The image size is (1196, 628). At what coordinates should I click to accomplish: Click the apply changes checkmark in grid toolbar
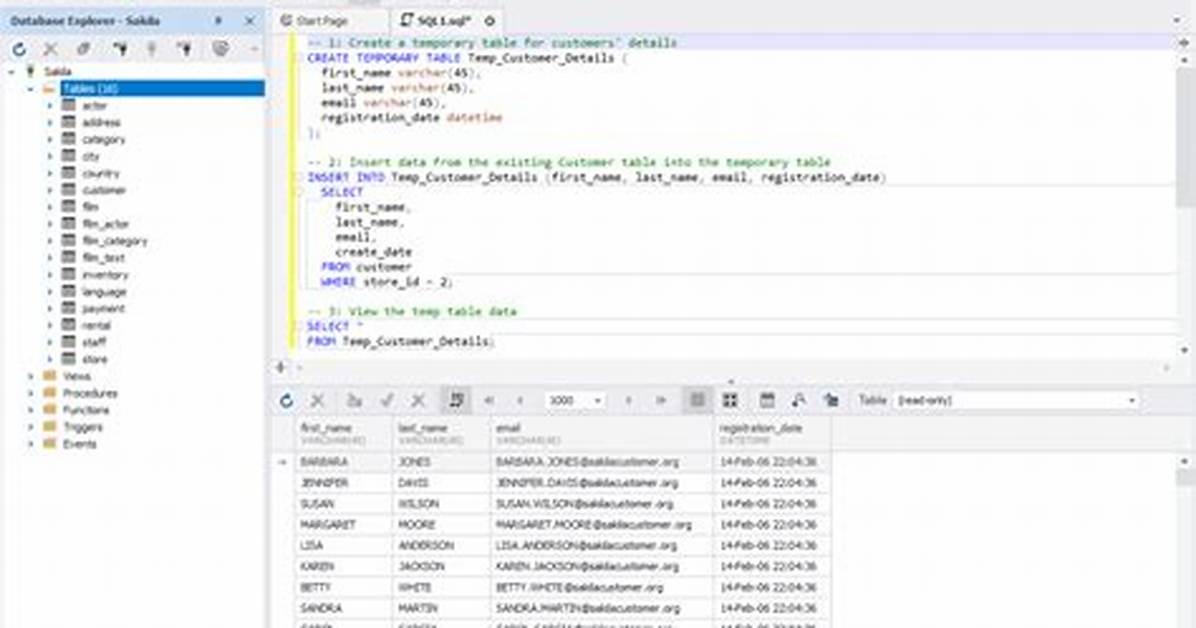click(x=387, y=401)
